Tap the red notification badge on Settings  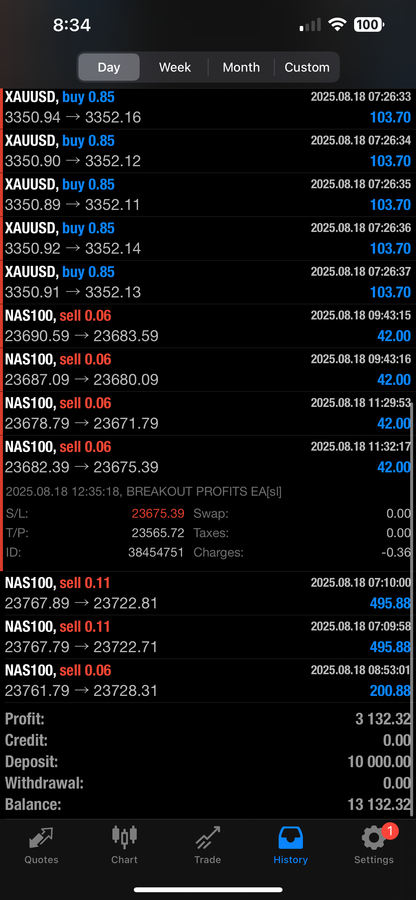[390, 830]
